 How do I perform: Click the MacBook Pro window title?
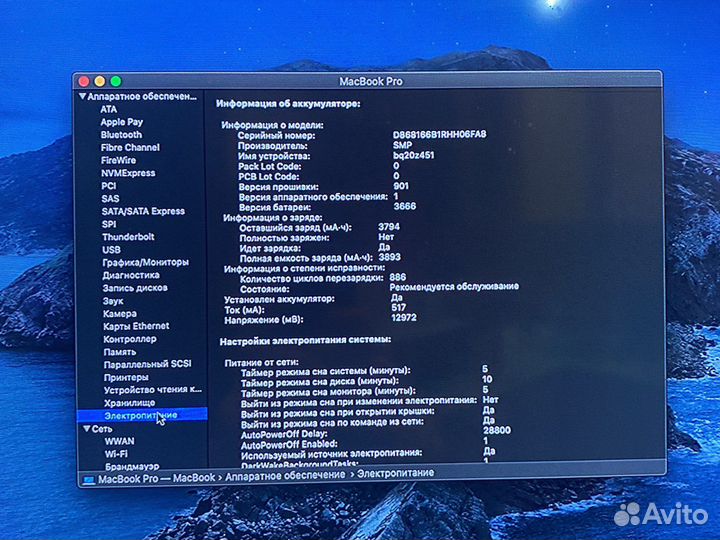click(371, 82)
